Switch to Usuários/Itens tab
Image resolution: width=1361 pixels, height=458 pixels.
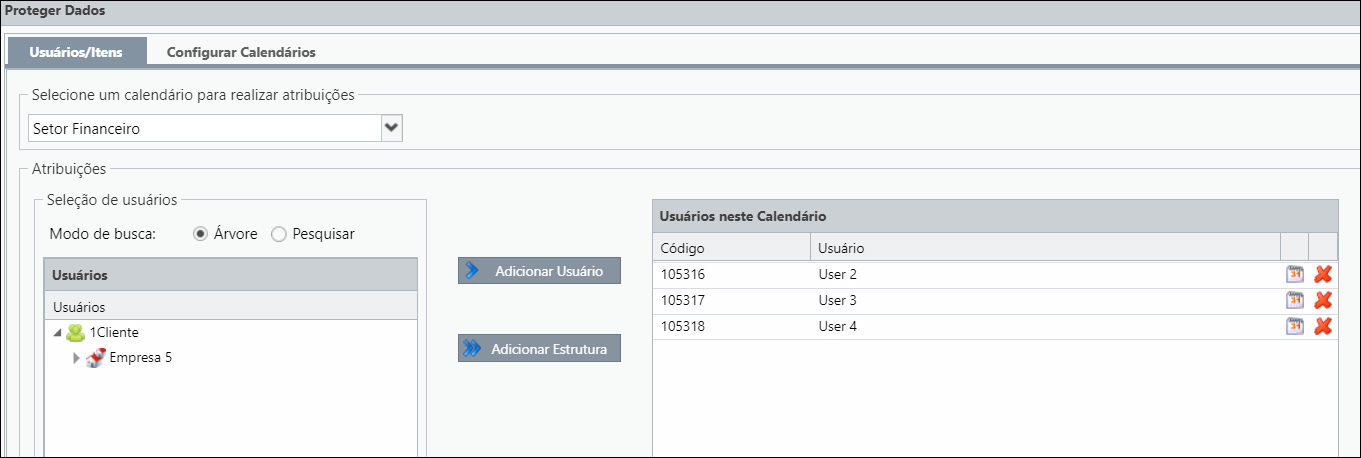pos(77,51)
